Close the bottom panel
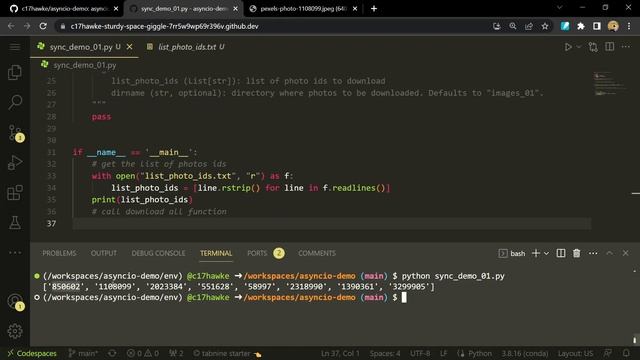 point(625,253)
